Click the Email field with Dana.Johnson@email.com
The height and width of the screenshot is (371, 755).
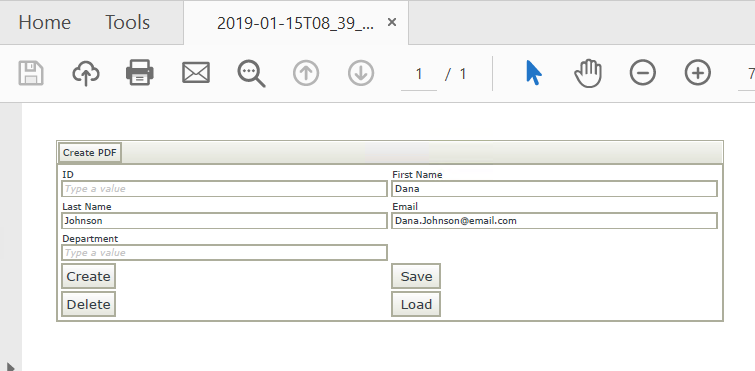click(555, 221)
